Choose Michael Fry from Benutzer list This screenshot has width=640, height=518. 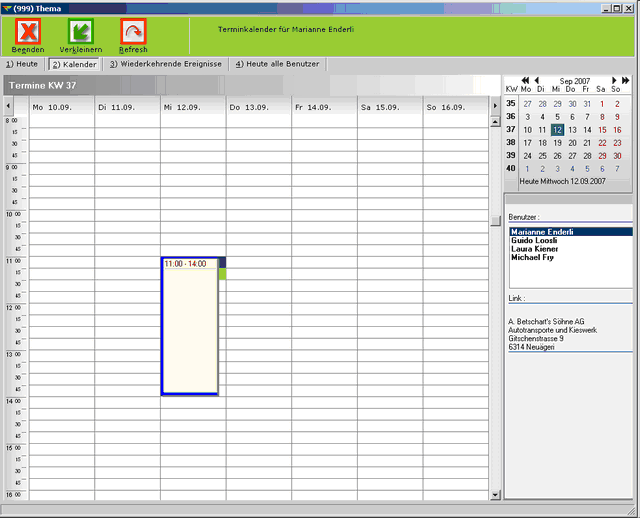532,257
